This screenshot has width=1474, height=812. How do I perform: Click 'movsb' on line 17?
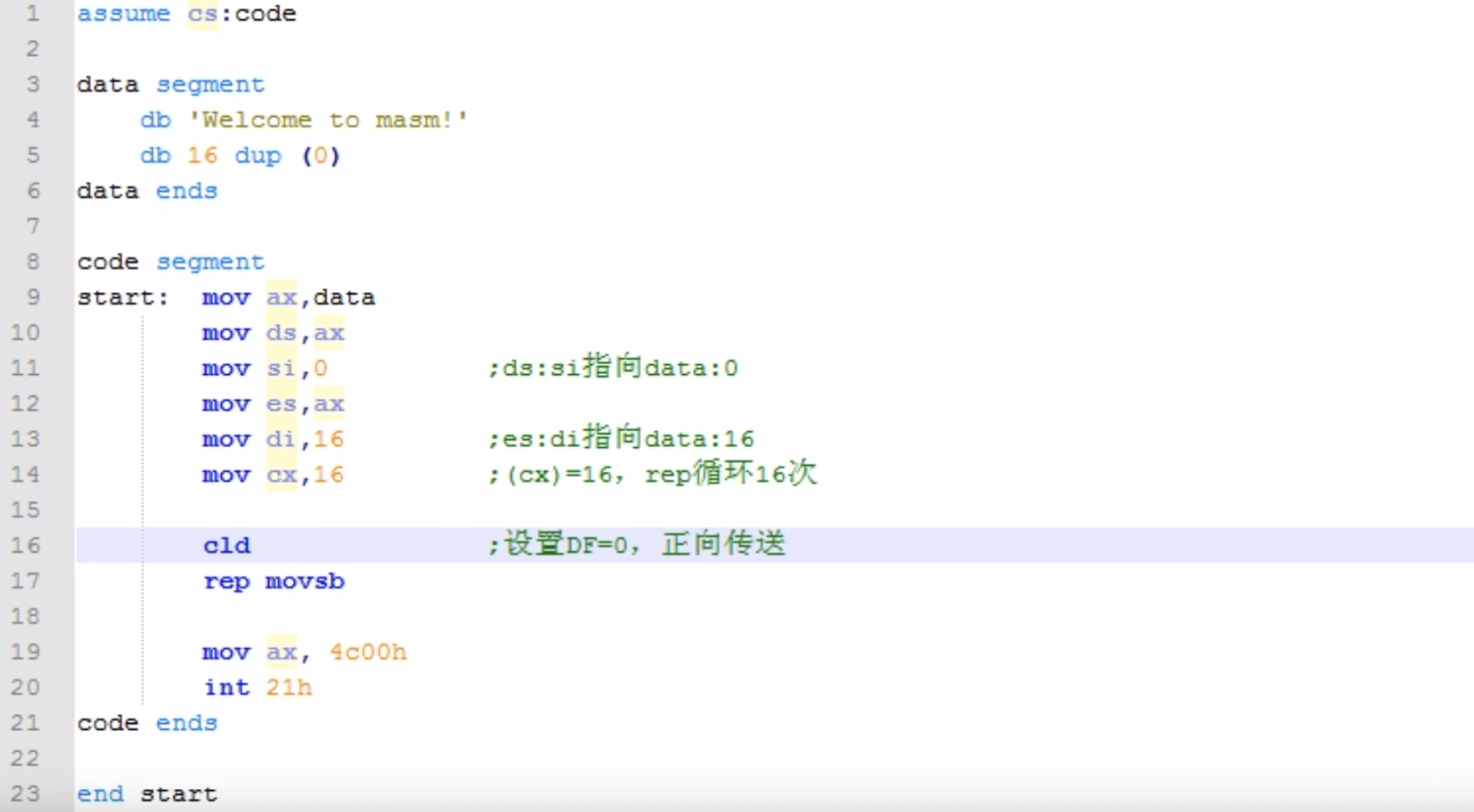pos(305,582)
